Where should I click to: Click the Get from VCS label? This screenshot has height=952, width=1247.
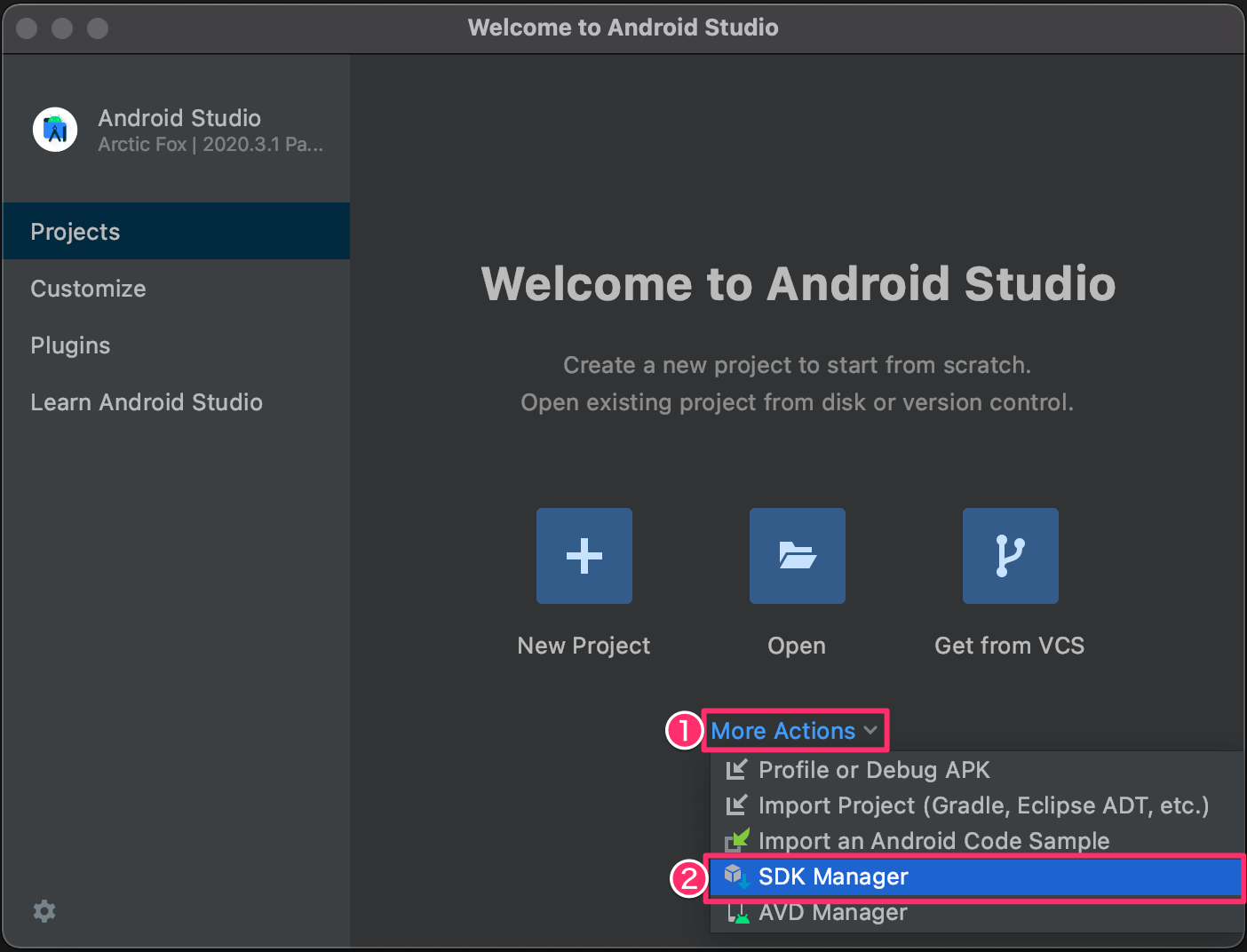click(x=1010, y=646)
